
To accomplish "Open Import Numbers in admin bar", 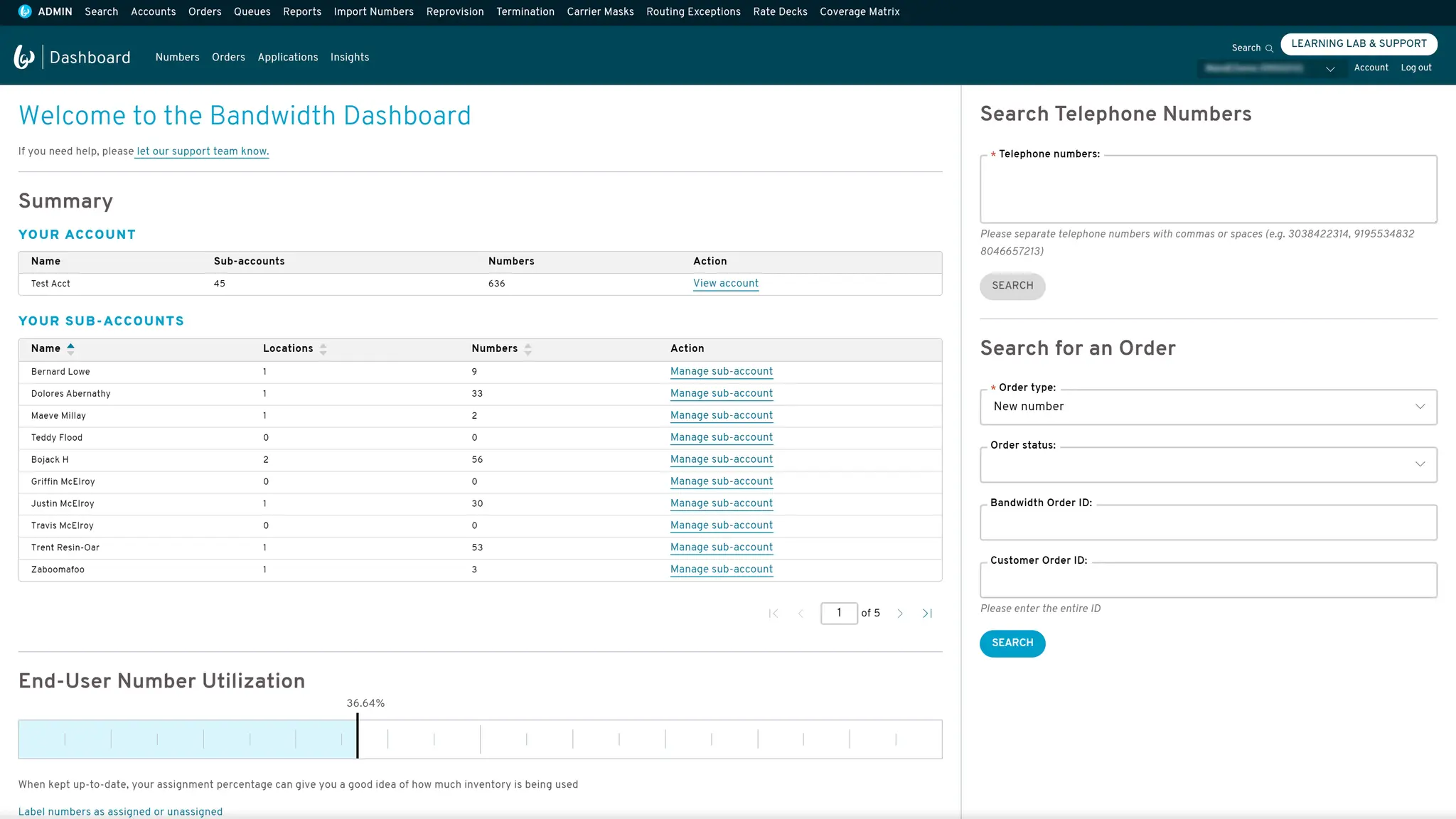I will pos(373,11).
